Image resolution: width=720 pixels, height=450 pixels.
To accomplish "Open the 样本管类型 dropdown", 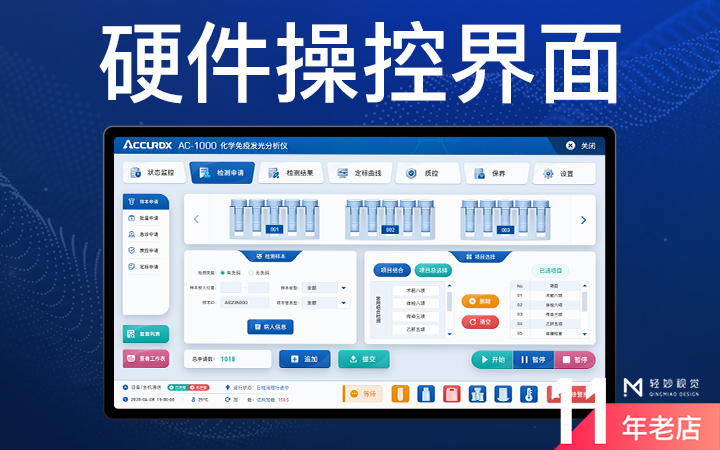I will point(326,303).
